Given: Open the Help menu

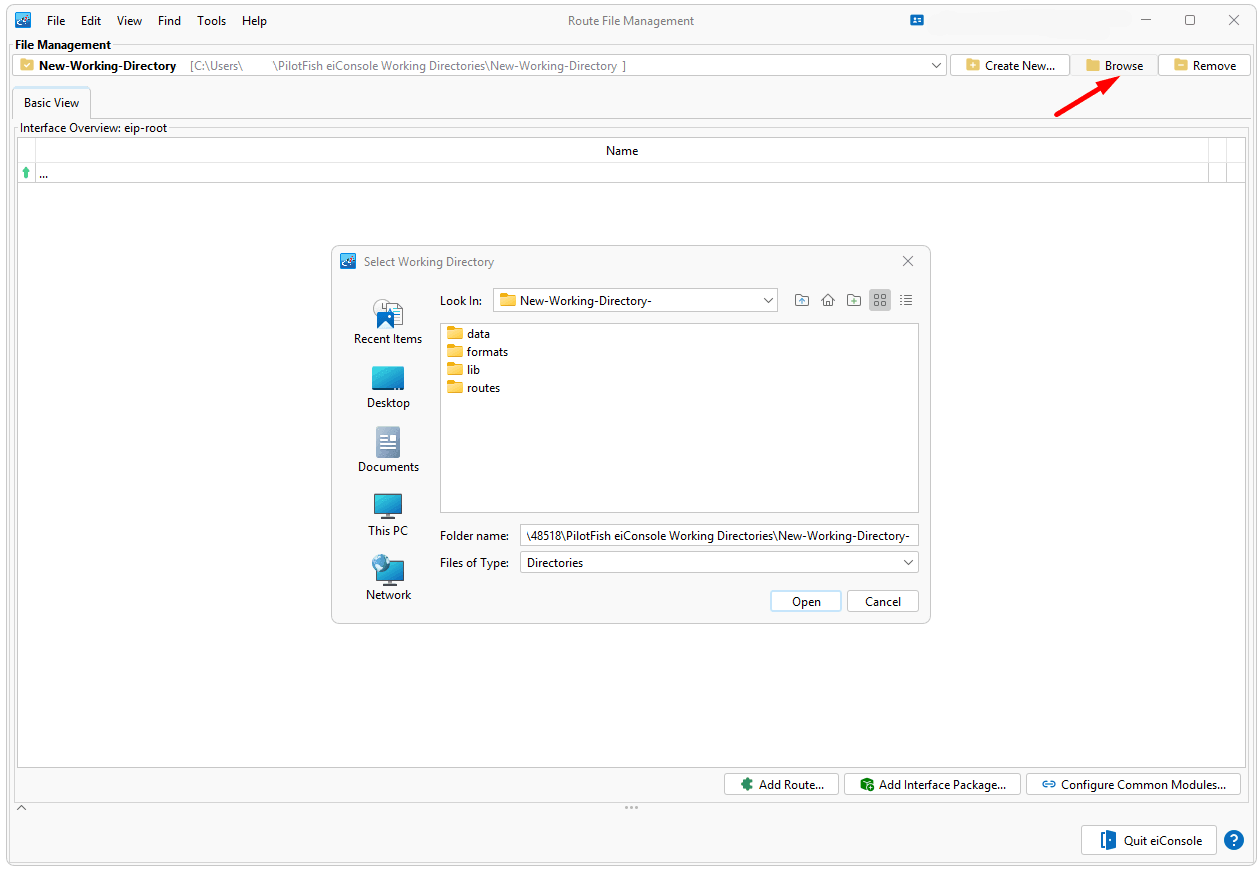Looking at the screenshot, I should (254, 20).
